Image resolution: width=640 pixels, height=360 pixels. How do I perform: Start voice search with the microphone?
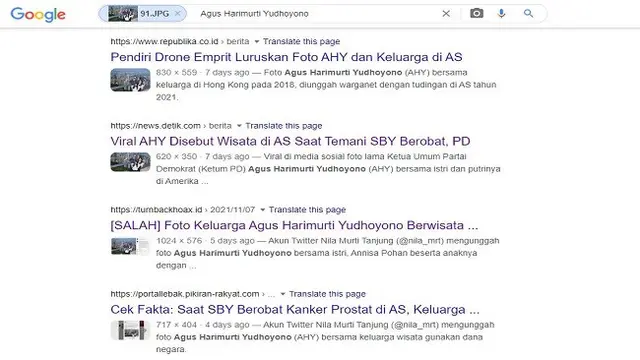coord(501,13)
